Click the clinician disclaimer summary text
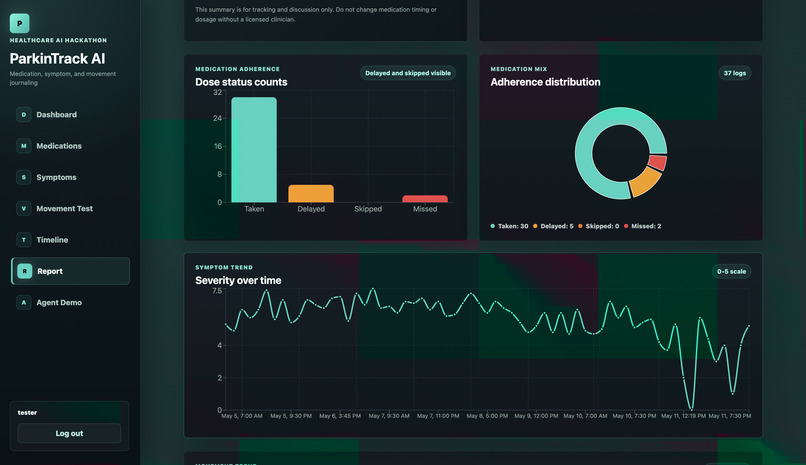 (x=316, y=14)
